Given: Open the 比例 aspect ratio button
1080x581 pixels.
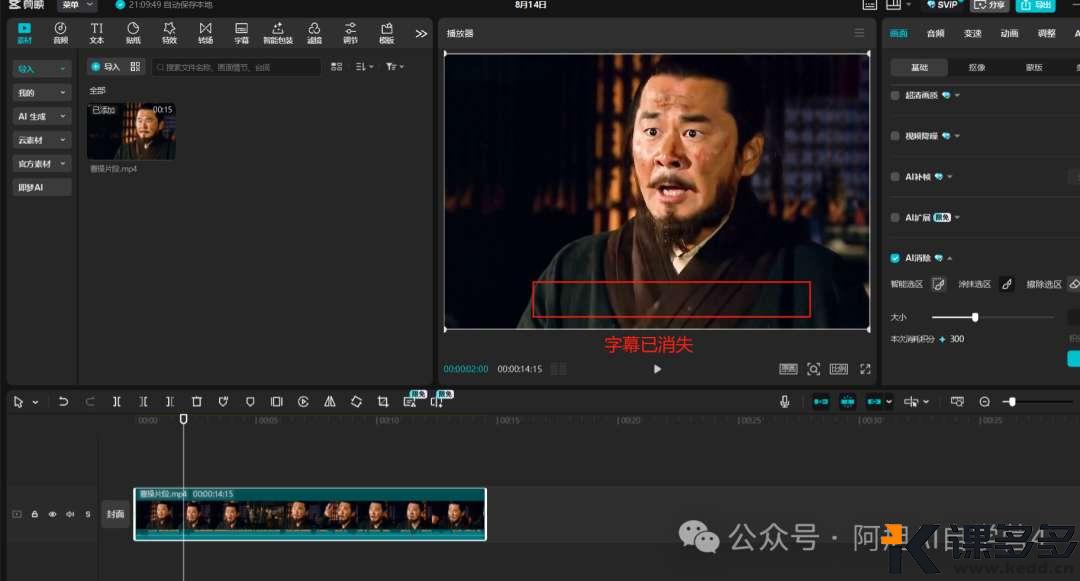Looking at the screenshot, I should (x=838, y=369).
